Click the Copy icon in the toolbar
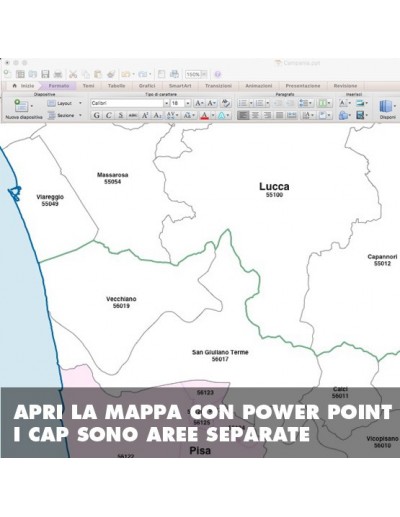Viewport: 400px width, 517px height. click(x=86, y=74)
